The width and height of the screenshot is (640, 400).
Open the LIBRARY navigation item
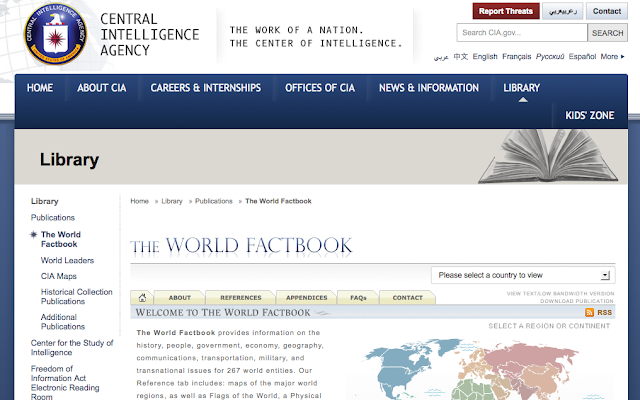522,88
